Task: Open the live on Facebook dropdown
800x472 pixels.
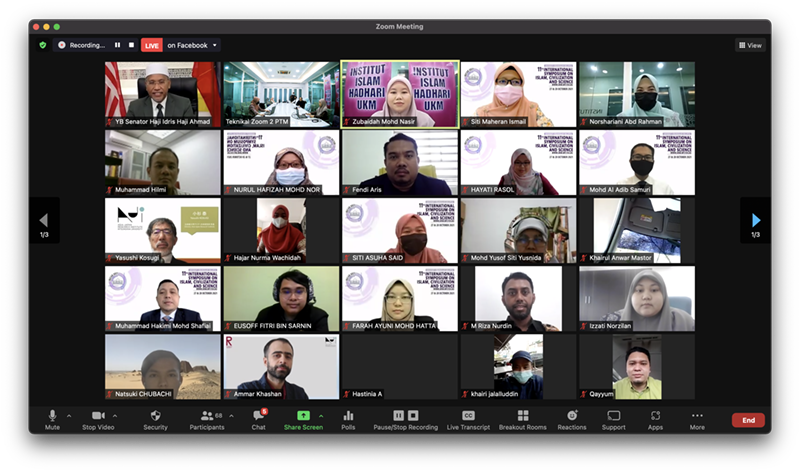Action: coord(192,45)
